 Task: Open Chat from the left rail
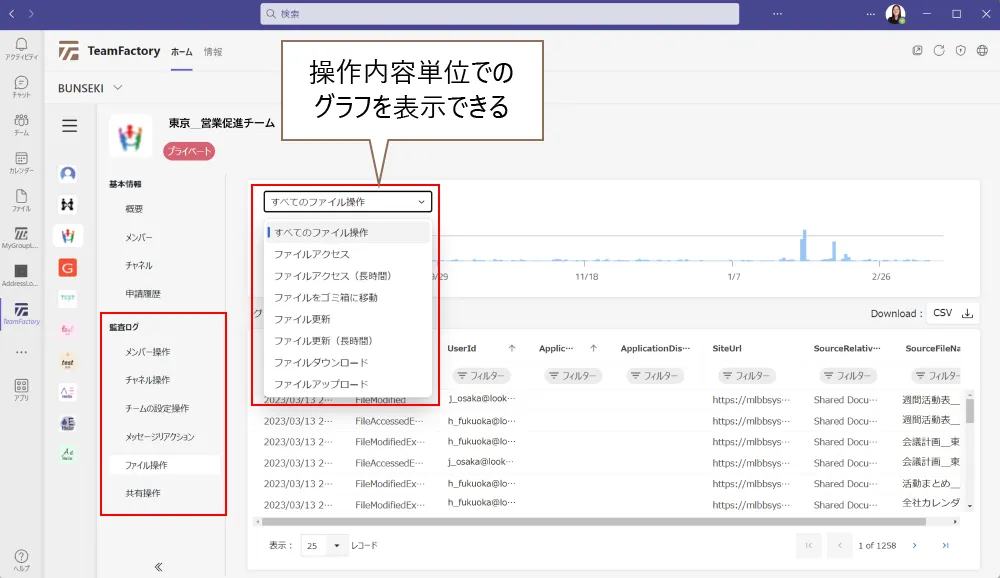click(21, 87)
